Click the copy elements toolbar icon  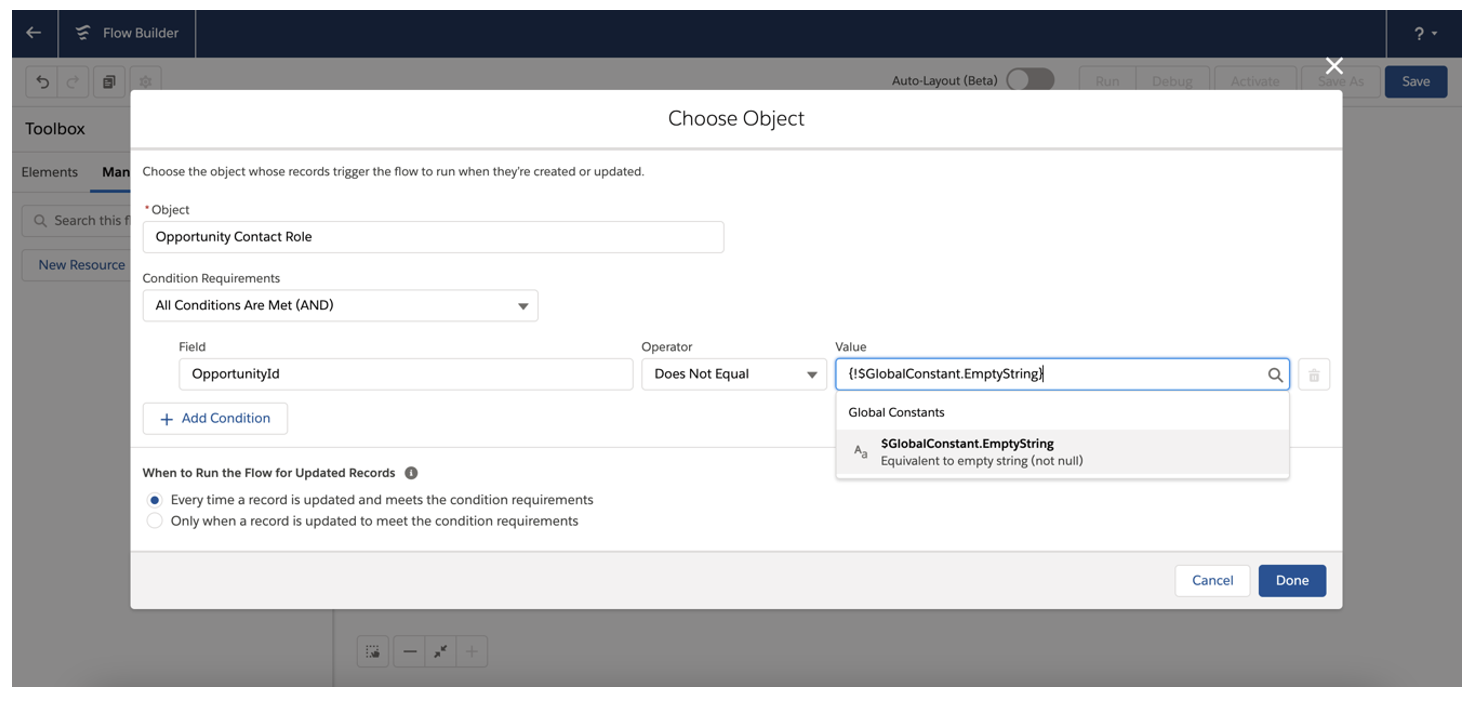[x=109, y=82]
